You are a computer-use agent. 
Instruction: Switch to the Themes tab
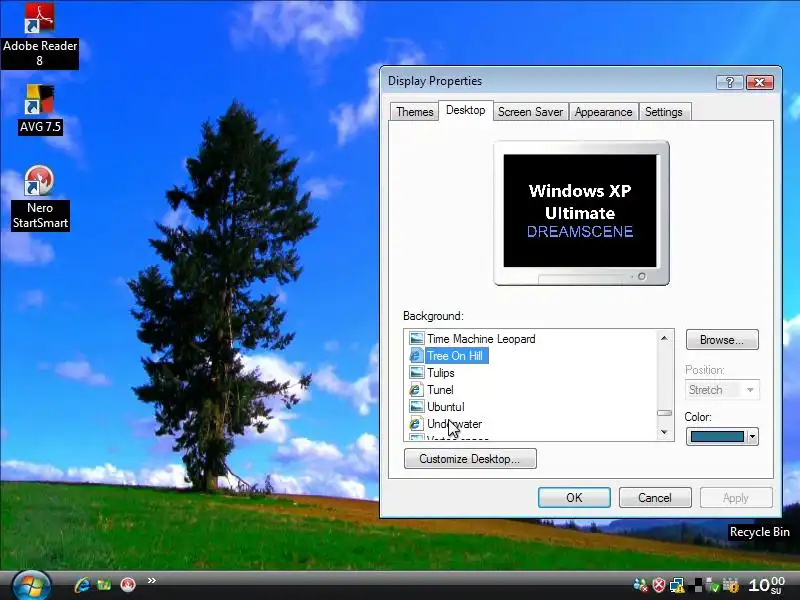click(414, 112)
